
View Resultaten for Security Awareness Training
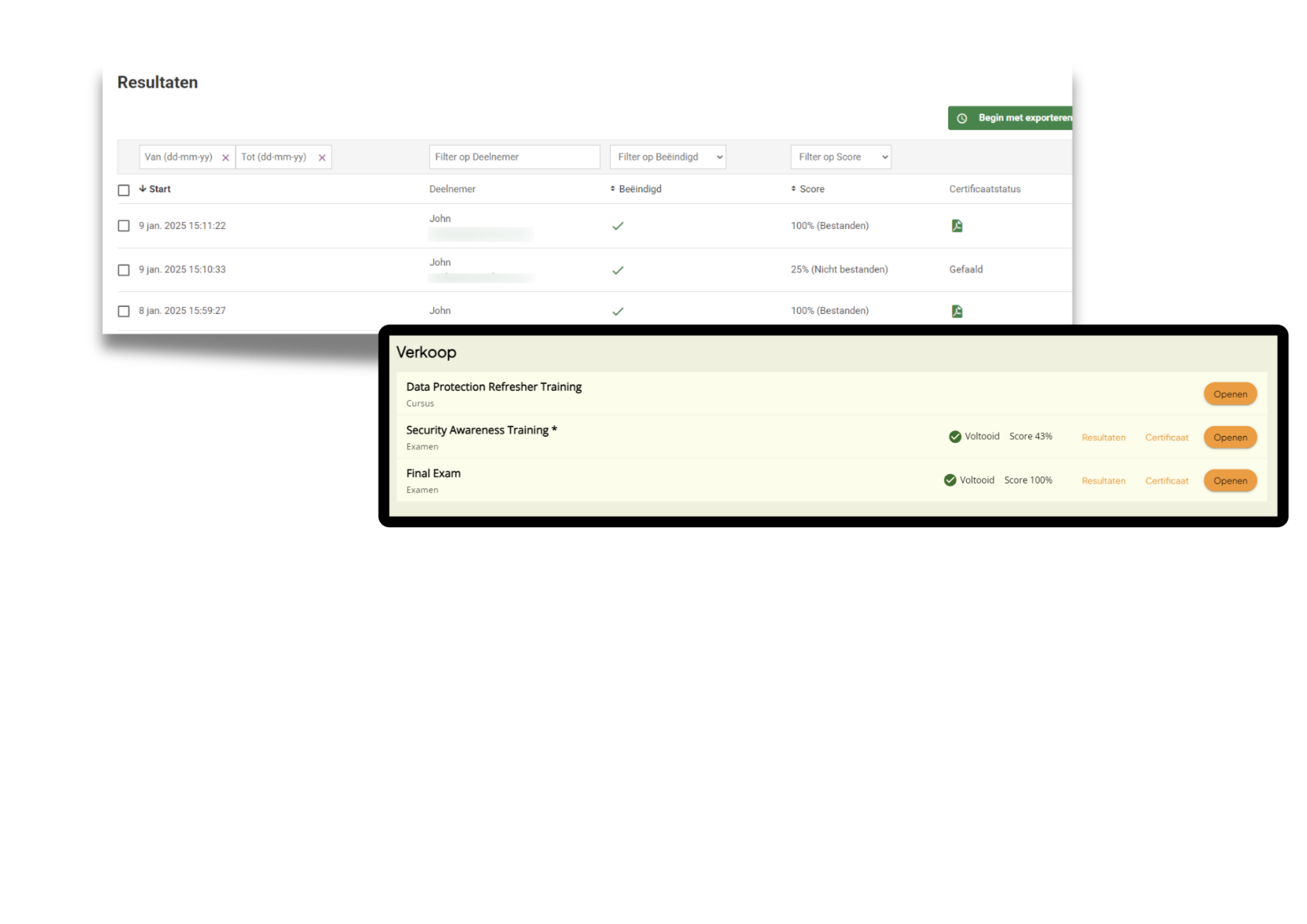tap(1103, 438)
